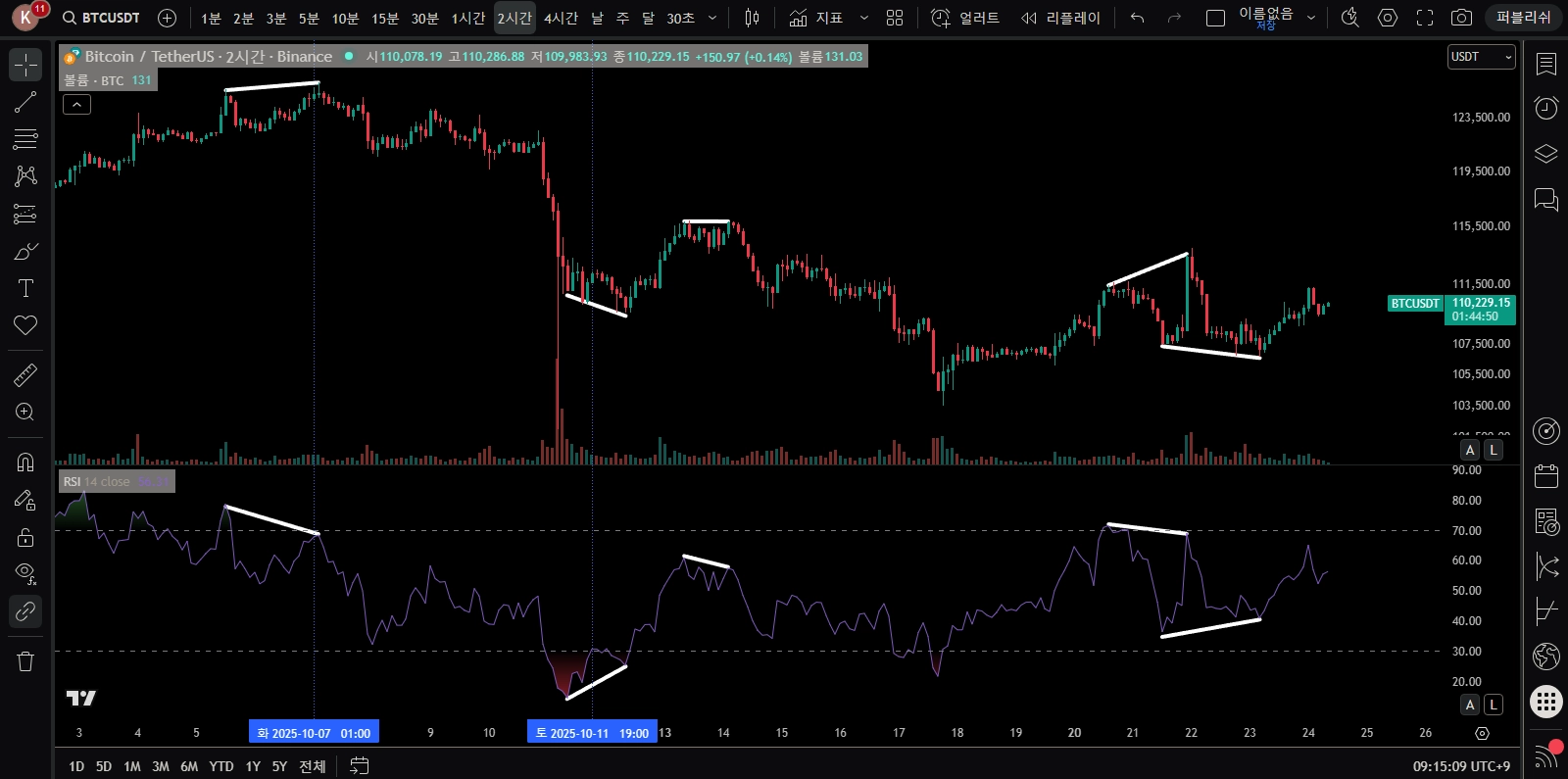Viewport: 1568px width, 779px height.
Task: Collapse the chart legend with chevron button
Action: pos(76,104)
